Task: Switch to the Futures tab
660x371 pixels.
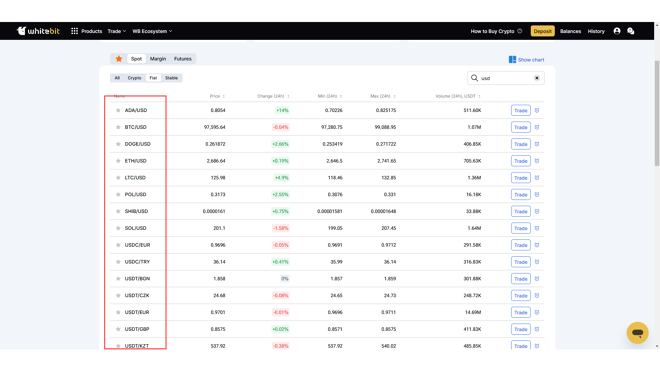Action: pyautogui.click(x=183, y=59)
